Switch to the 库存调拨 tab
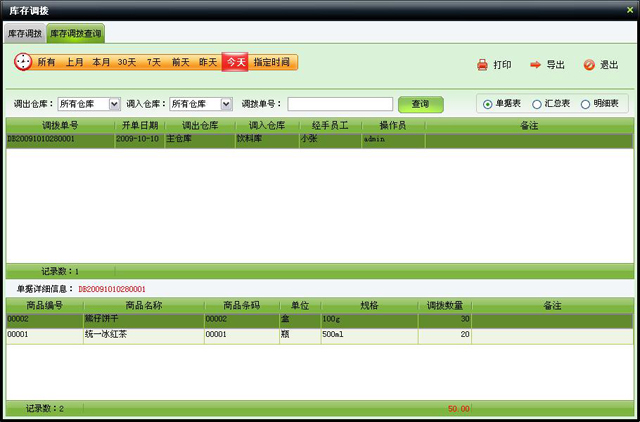 pos(24,34)
